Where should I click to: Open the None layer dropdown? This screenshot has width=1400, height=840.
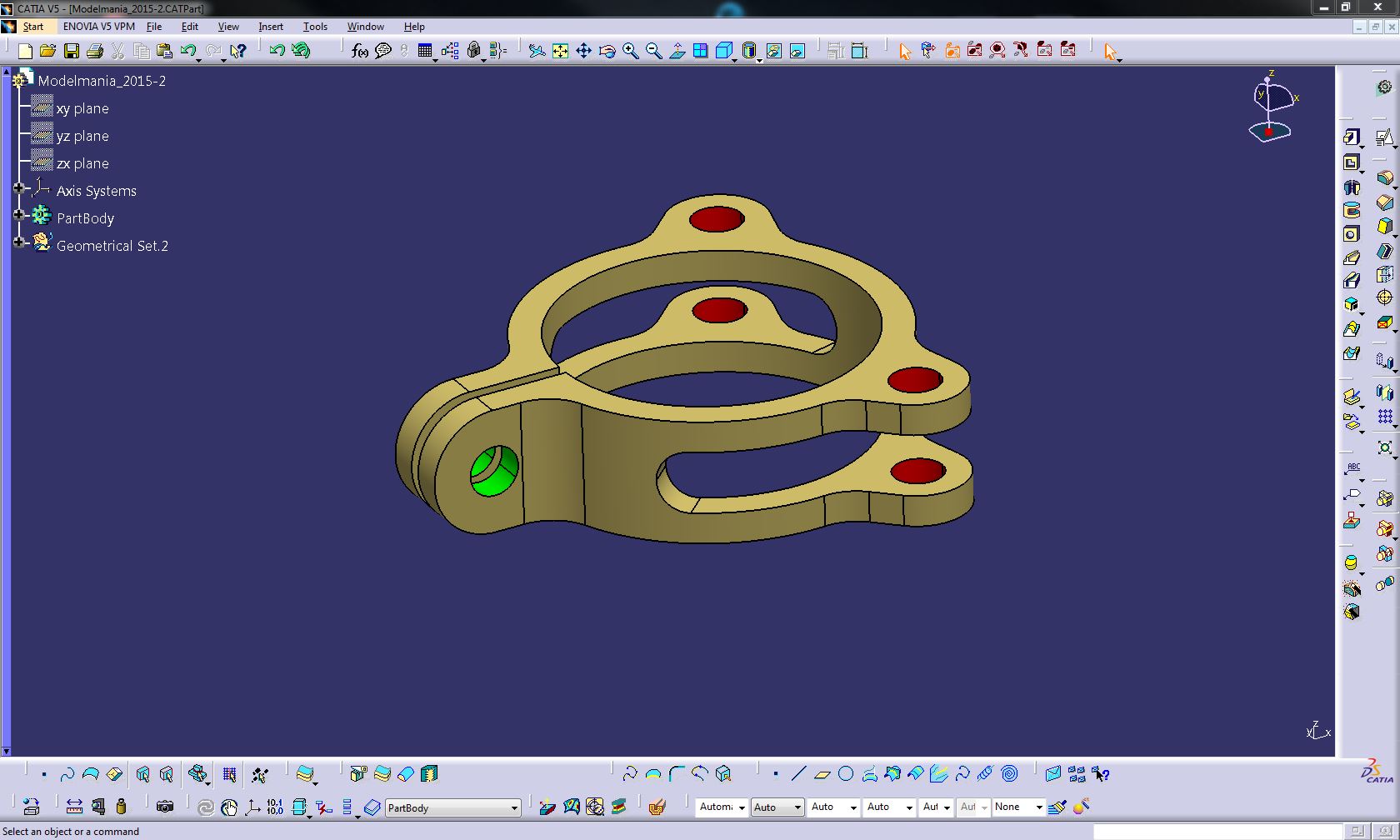1039,807
